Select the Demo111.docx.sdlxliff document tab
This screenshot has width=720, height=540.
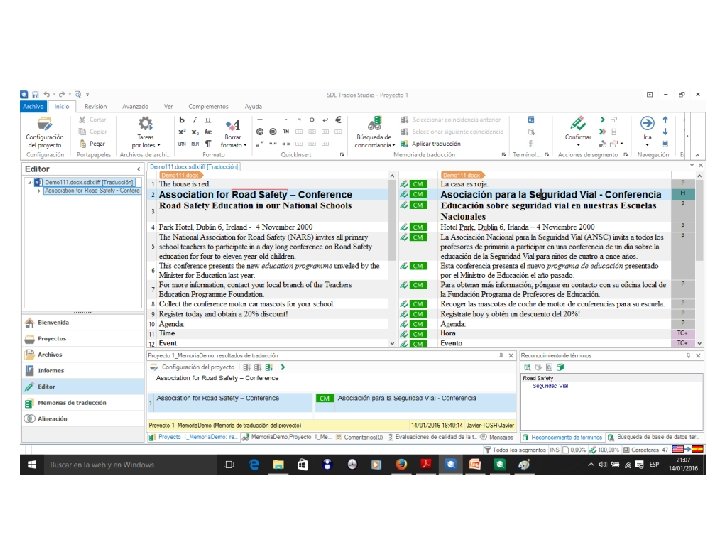click(x=194, y=167)
